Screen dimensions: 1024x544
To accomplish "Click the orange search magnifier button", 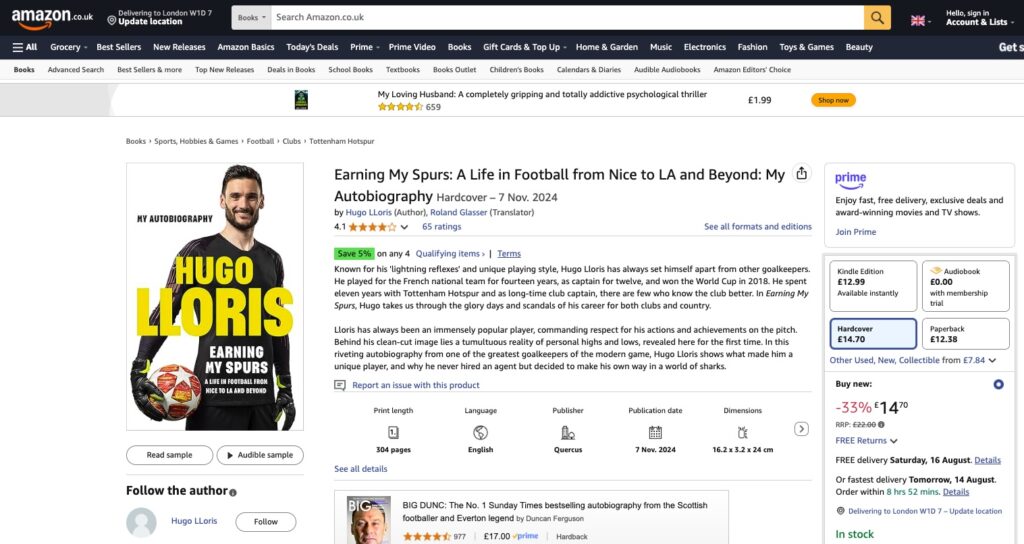I will (x=877, y=18).
